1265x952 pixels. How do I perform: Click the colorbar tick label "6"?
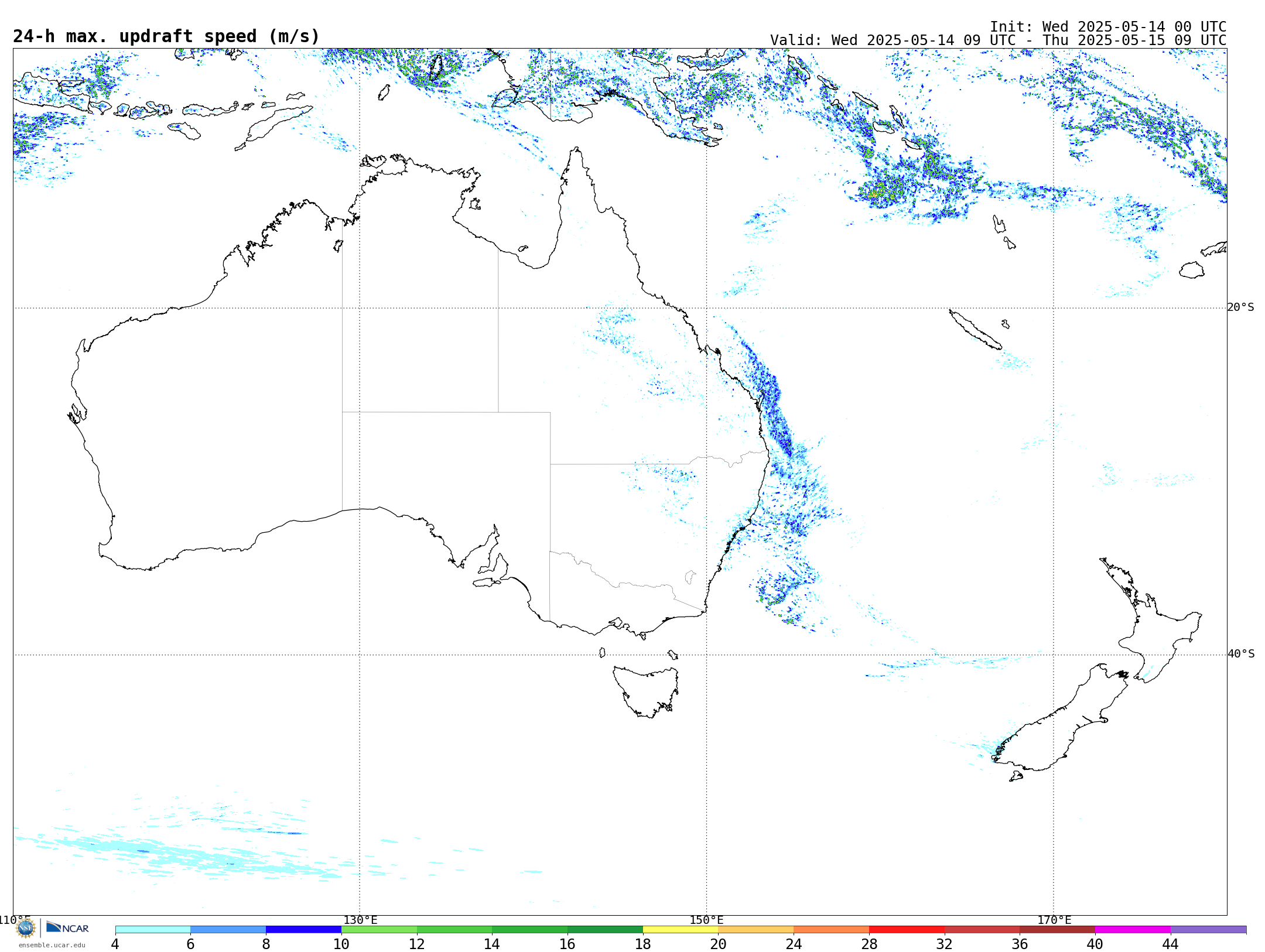190,944
